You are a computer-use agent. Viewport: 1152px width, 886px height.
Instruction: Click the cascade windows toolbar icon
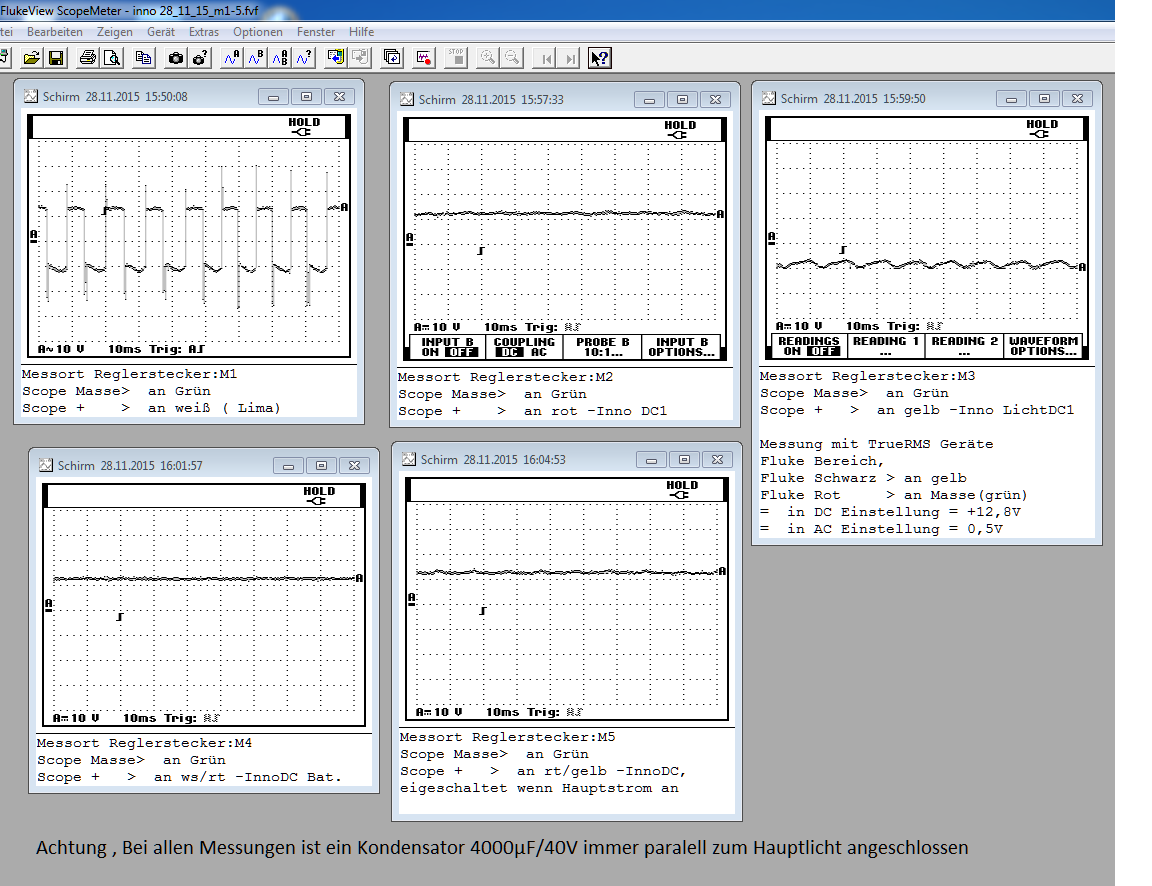tap(392, 58)
